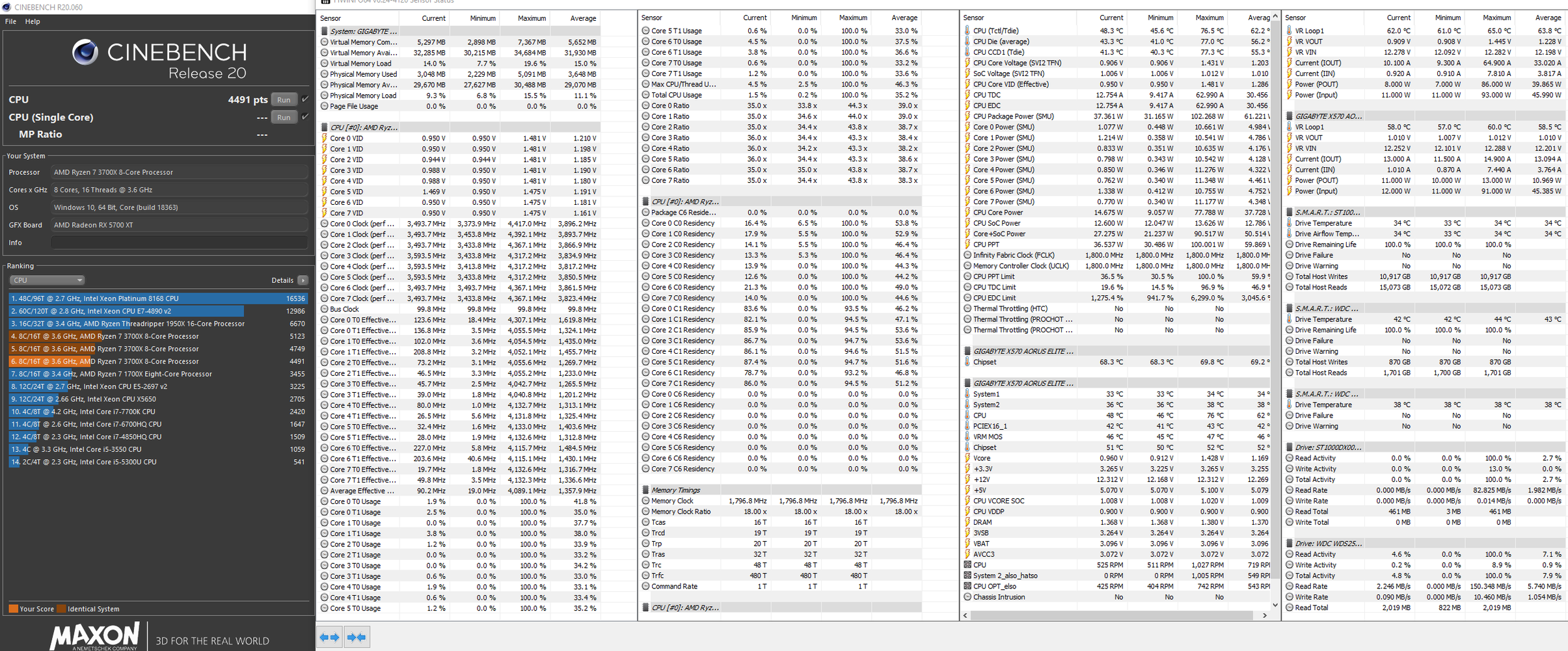Click the lightning icon beside DRAM voltage

click(x=967, y=522)
